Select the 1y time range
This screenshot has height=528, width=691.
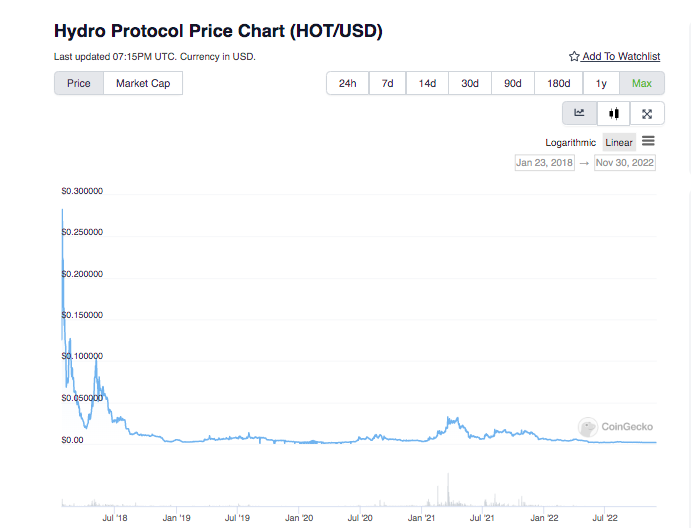[601, 83]
